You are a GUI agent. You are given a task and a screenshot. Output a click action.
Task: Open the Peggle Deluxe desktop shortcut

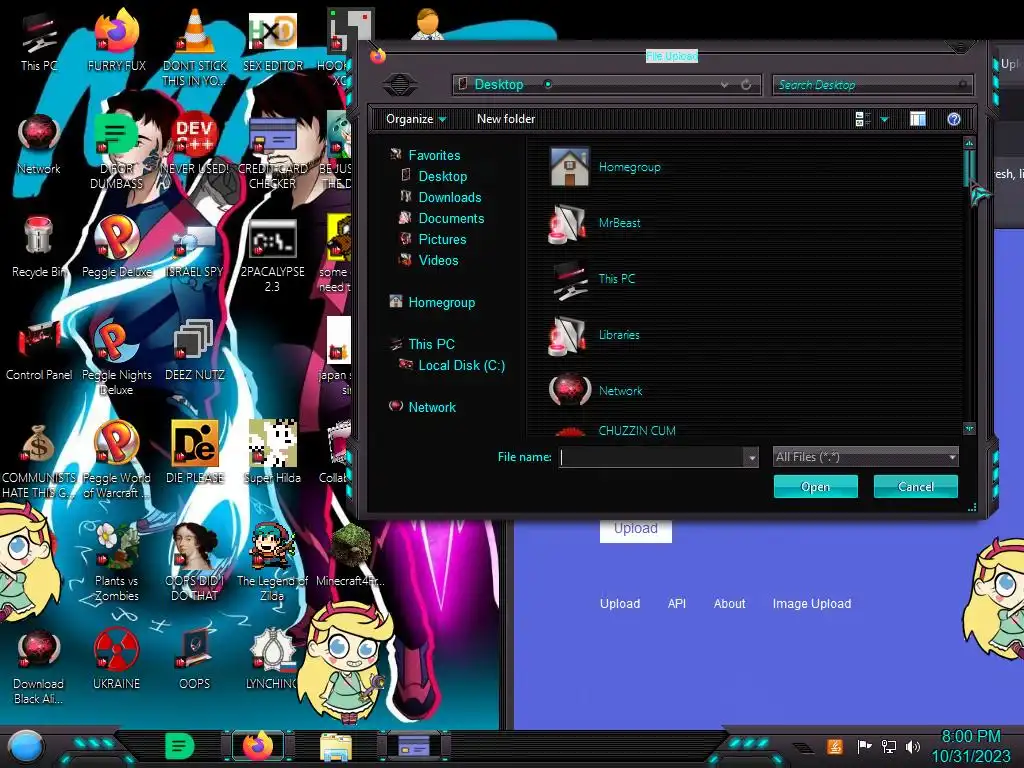point(116,247)
